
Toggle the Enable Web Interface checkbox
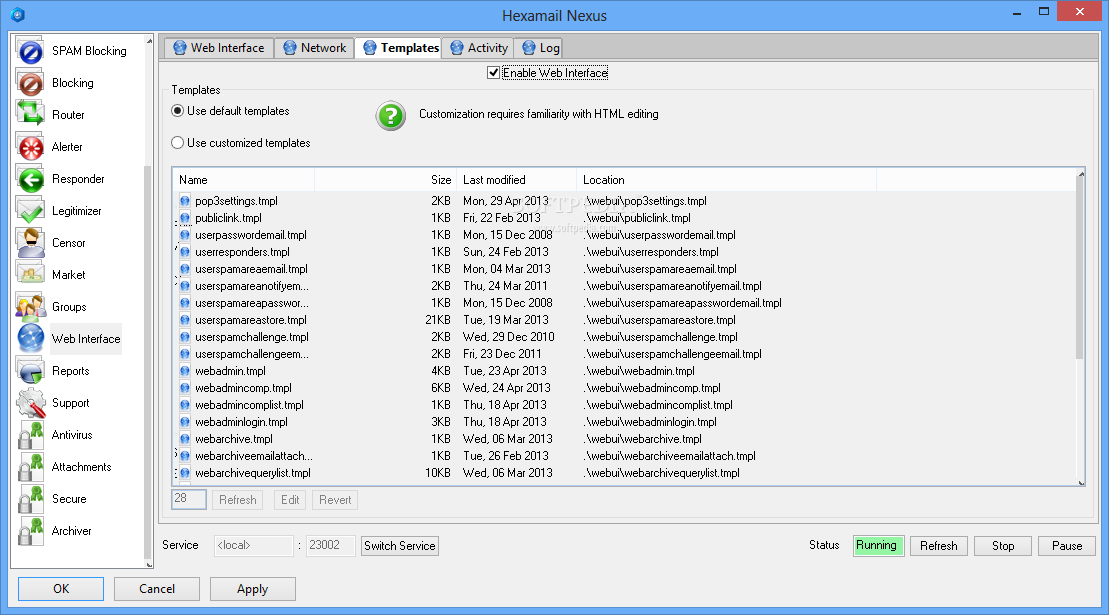pyautogui.click(x=494, y=72)
